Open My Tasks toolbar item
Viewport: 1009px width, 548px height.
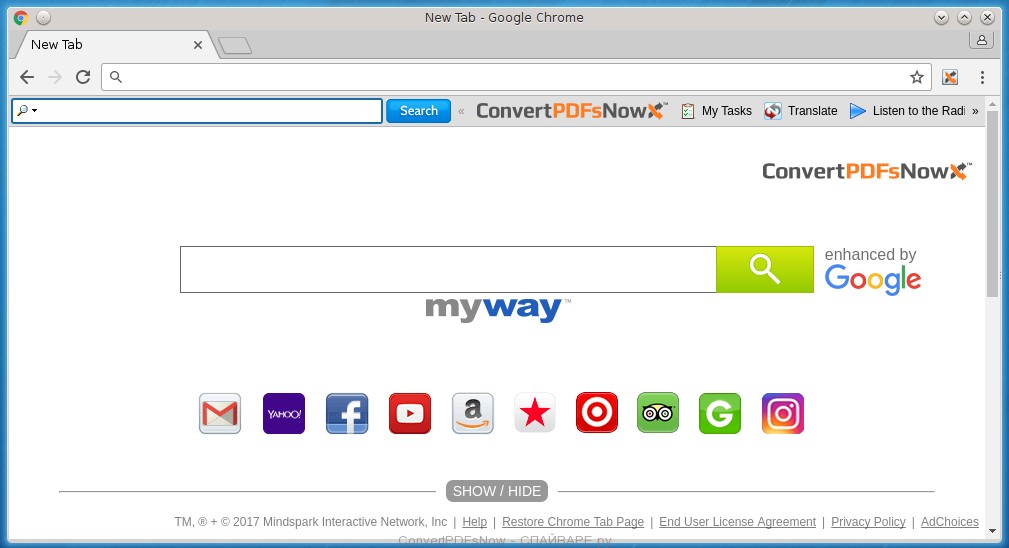[716, 111]
